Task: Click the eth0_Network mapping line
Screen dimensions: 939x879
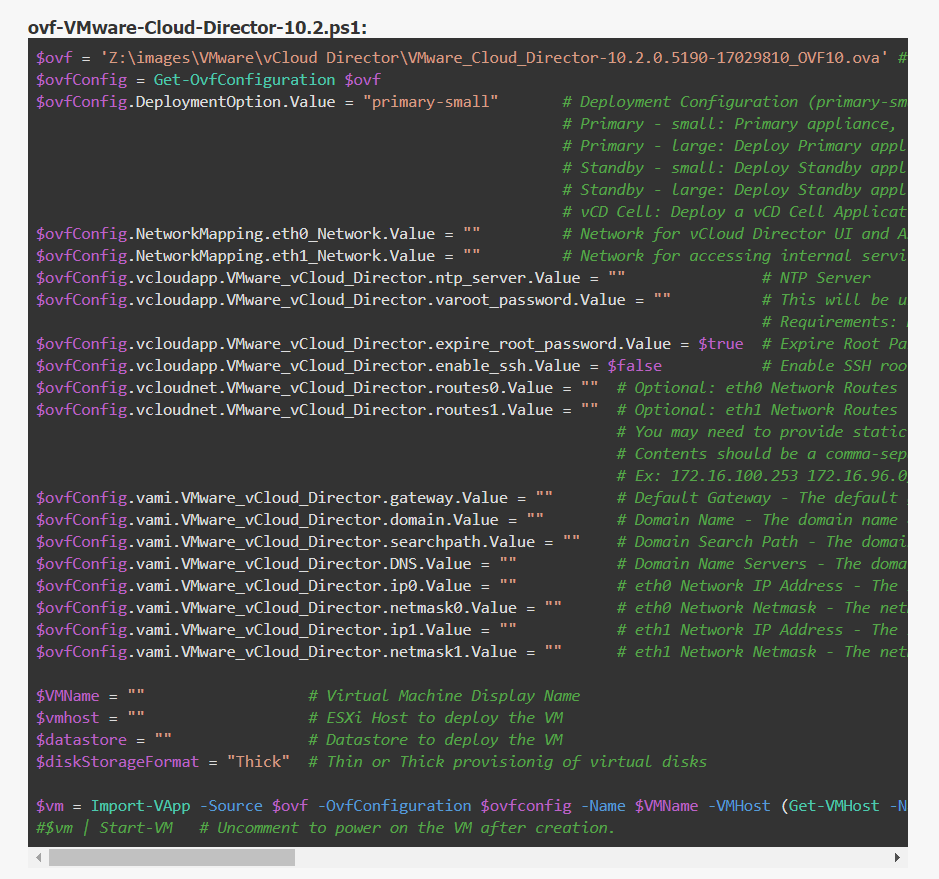Action: click(x=258, y=234)
